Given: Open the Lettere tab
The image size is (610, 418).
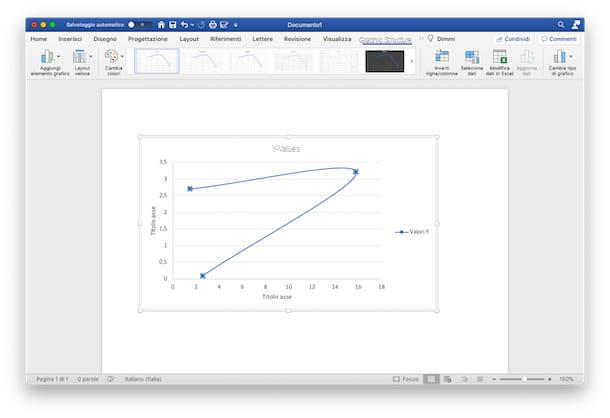Looking at the screenshot, I should coord(263,39).
